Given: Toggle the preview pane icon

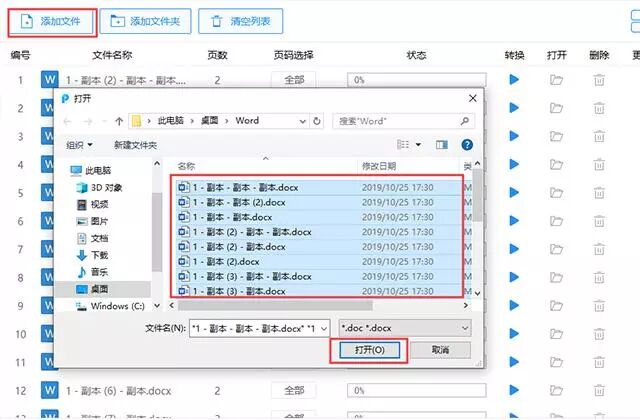Looking at the screenshot, I should (442, 144).
